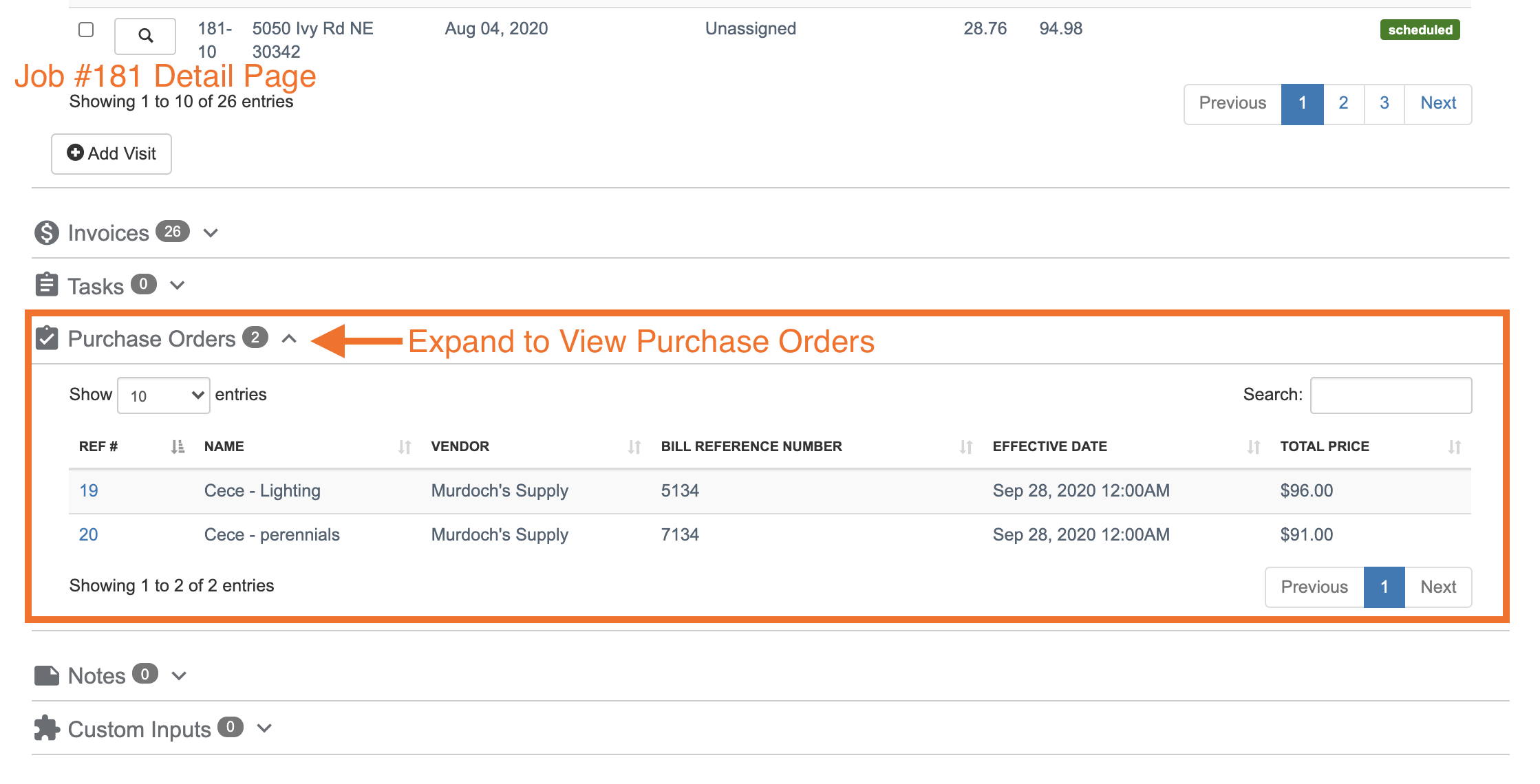Click the Tasks clipboard icon
The image size is (1540, 784).
click(x=47, y=285)
